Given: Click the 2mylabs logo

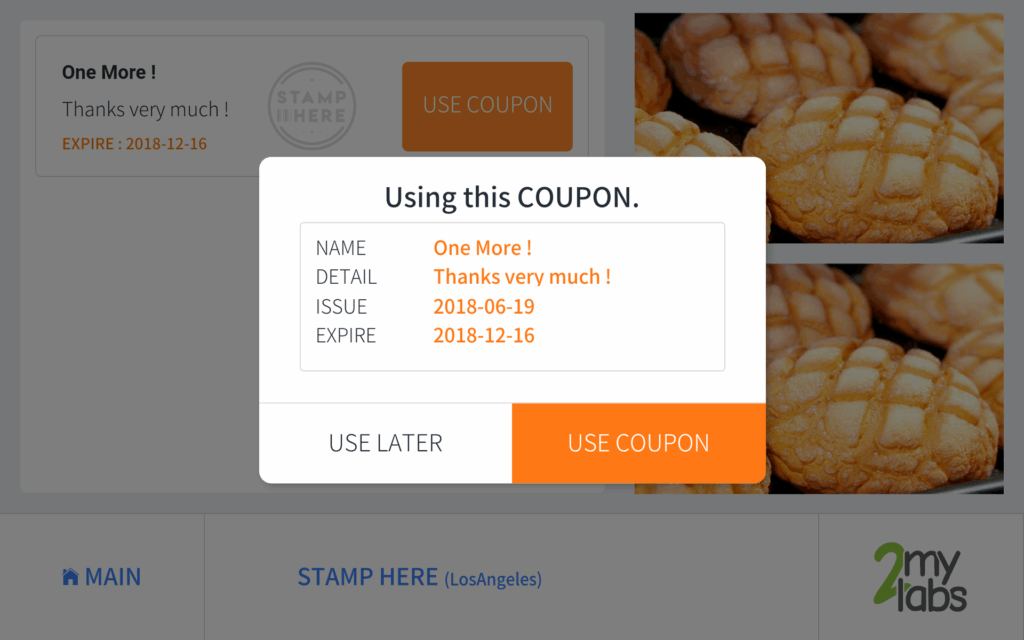Looking at the screenshot, I should point(920,577).
